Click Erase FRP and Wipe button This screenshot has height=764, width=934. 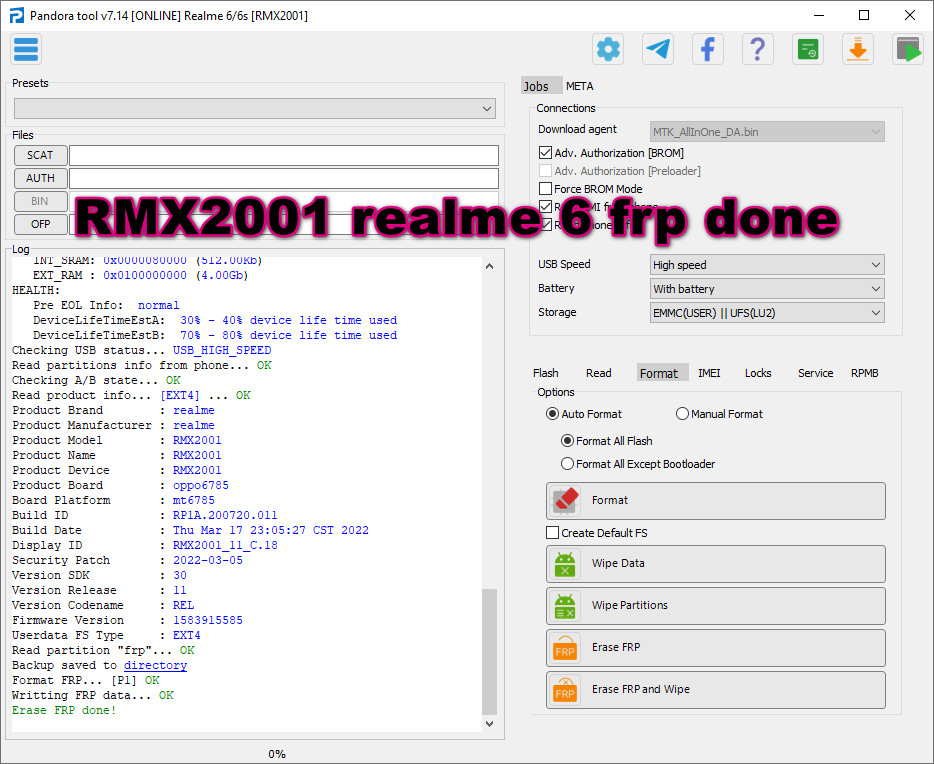click(715, 690)
